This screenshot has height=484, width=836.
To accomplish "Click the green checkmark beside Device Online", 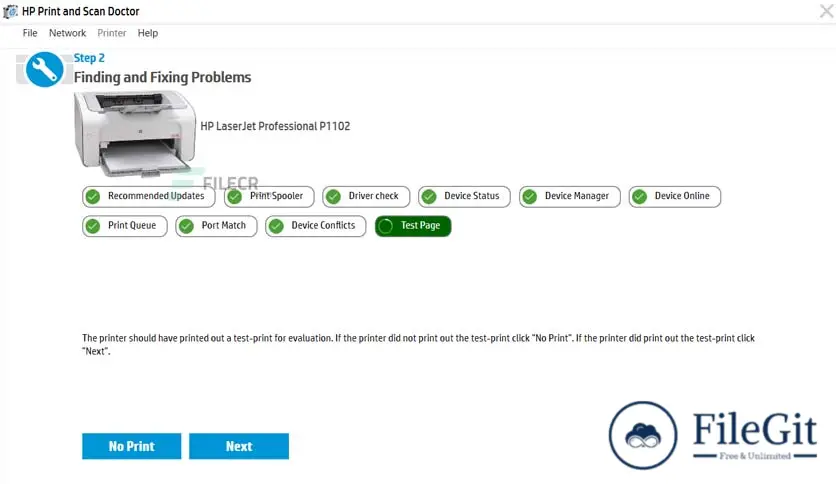I will (x=640, y=196).
